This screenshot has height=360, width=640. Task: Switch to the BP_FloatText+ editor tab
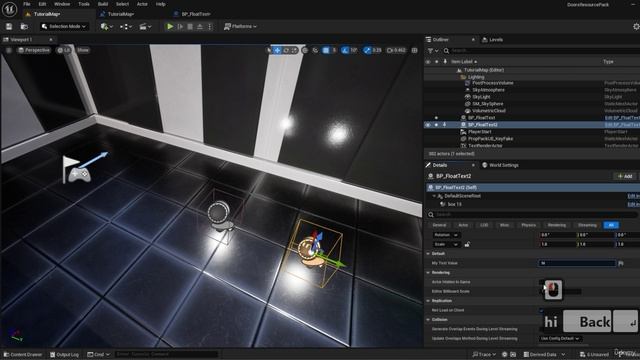point(196,14)
